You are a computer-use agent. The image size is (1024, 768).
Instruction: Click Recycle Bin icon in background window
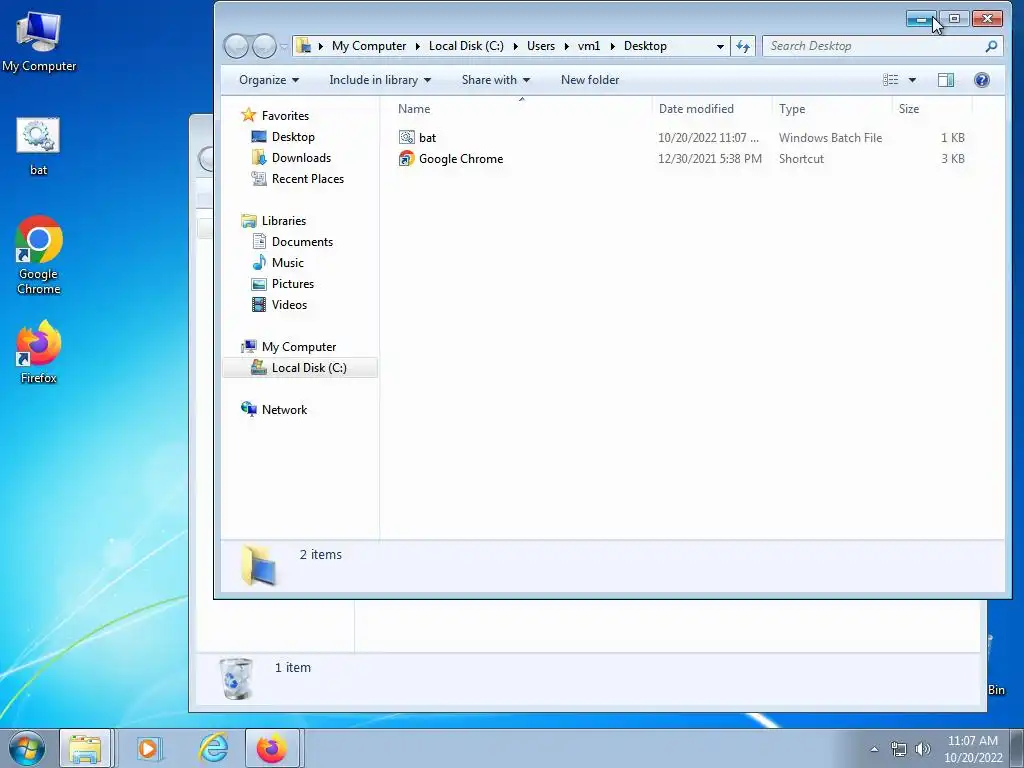(x=235, y=679)
